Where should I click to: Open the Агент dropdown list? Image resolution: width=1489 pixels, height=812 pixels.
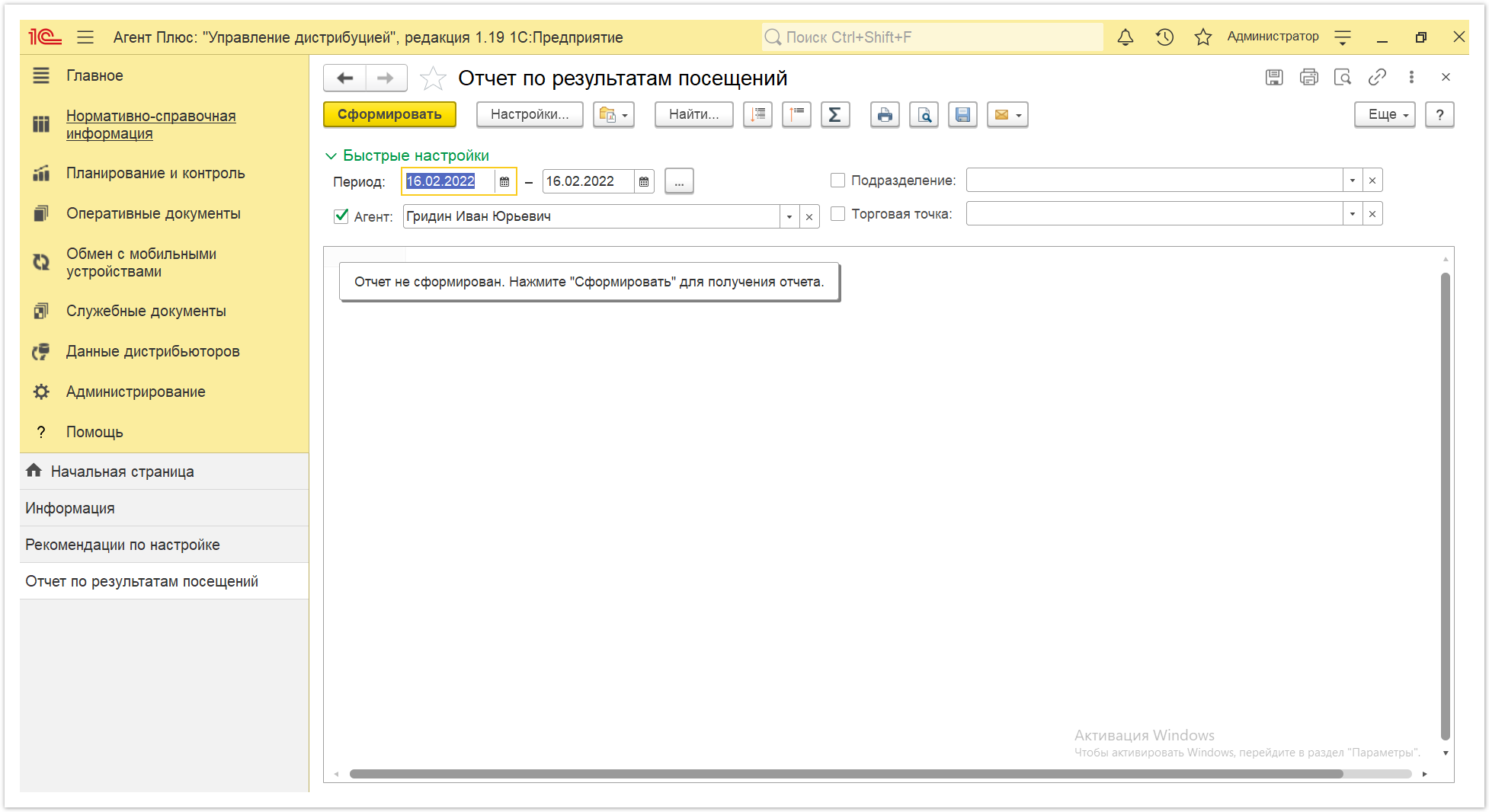coord(789,217)
